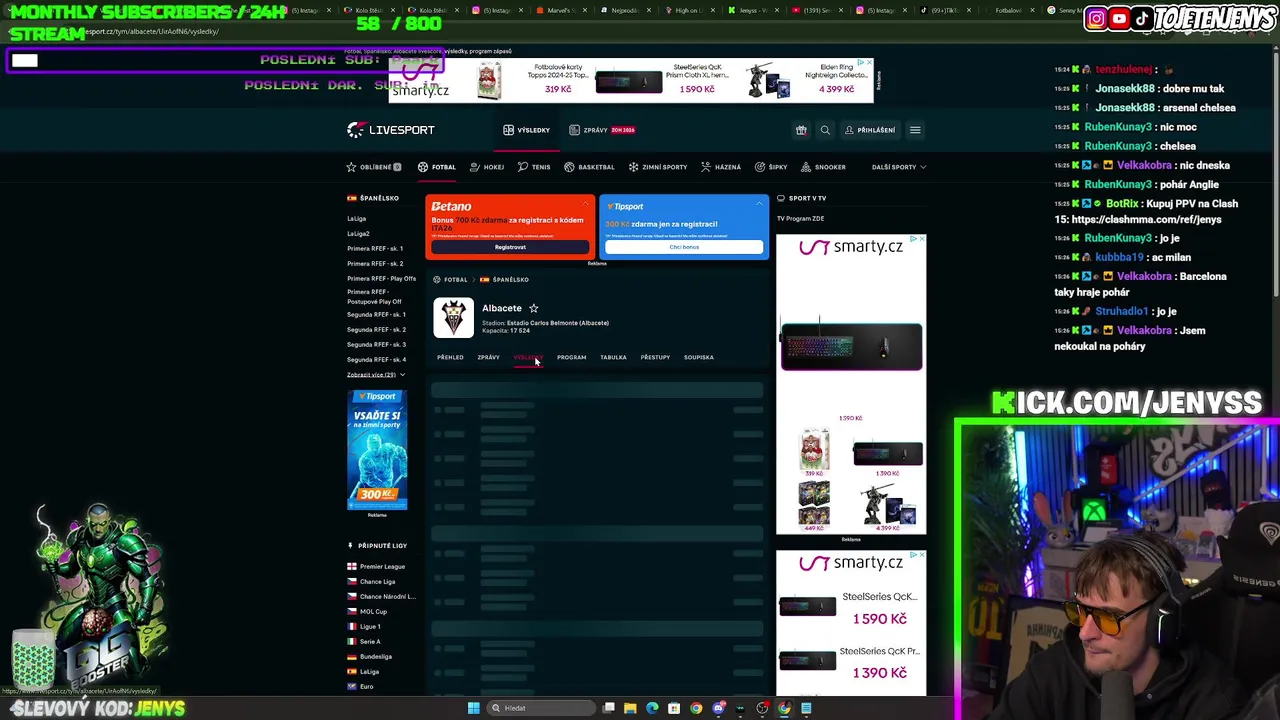Open TV Program ZDE link
1280x720 pixels.
pos(800,219)
